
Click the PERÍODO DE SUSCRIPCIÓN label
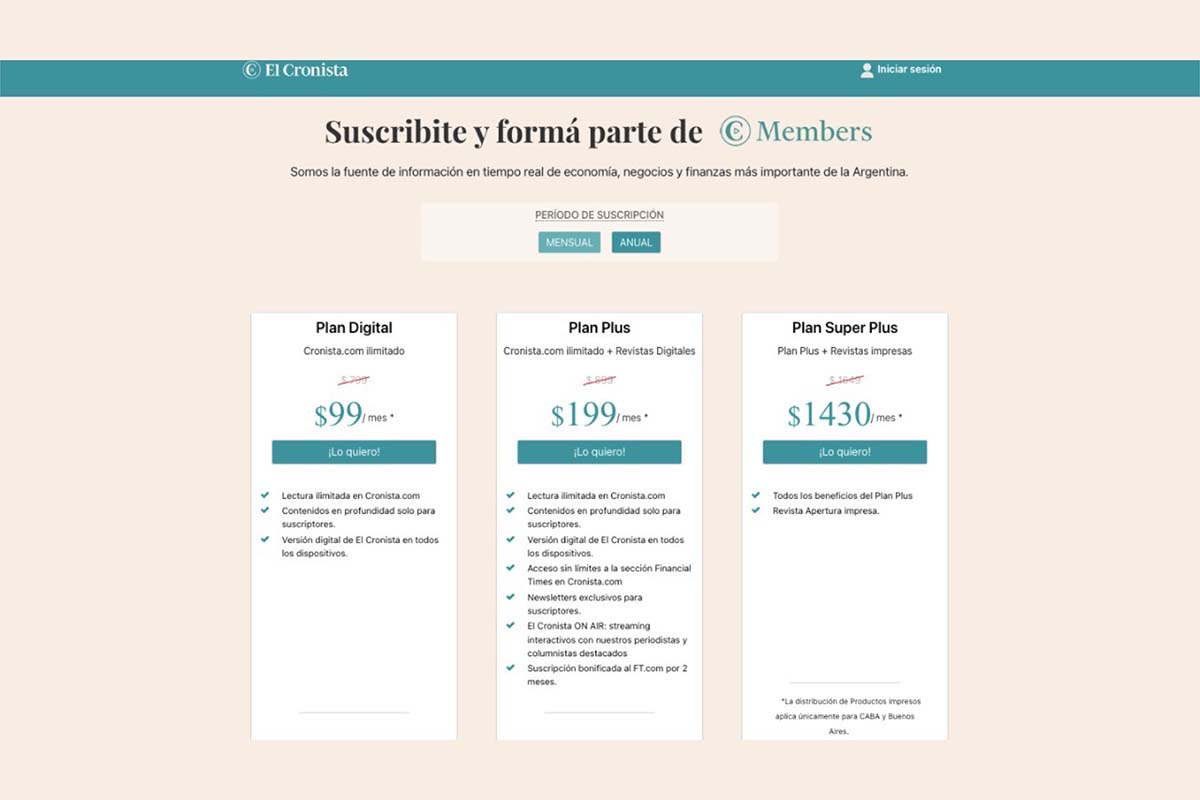coord(599,215)
